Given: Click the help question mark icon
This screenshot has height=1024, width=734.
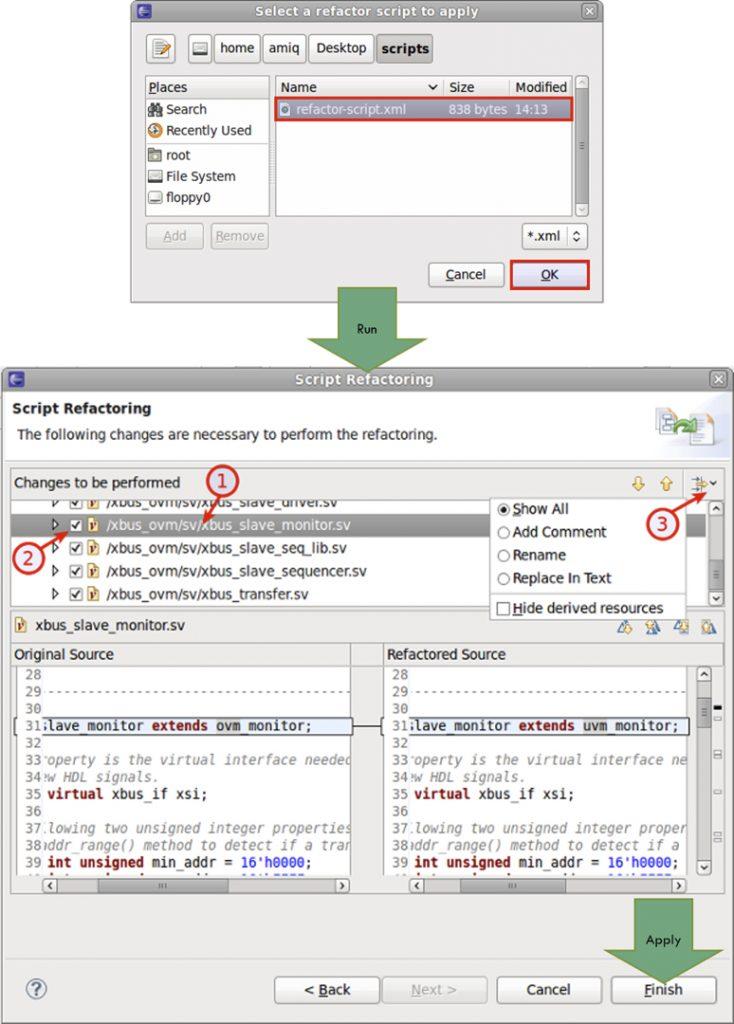Looking at the screenshot, I should click(37, 989).
